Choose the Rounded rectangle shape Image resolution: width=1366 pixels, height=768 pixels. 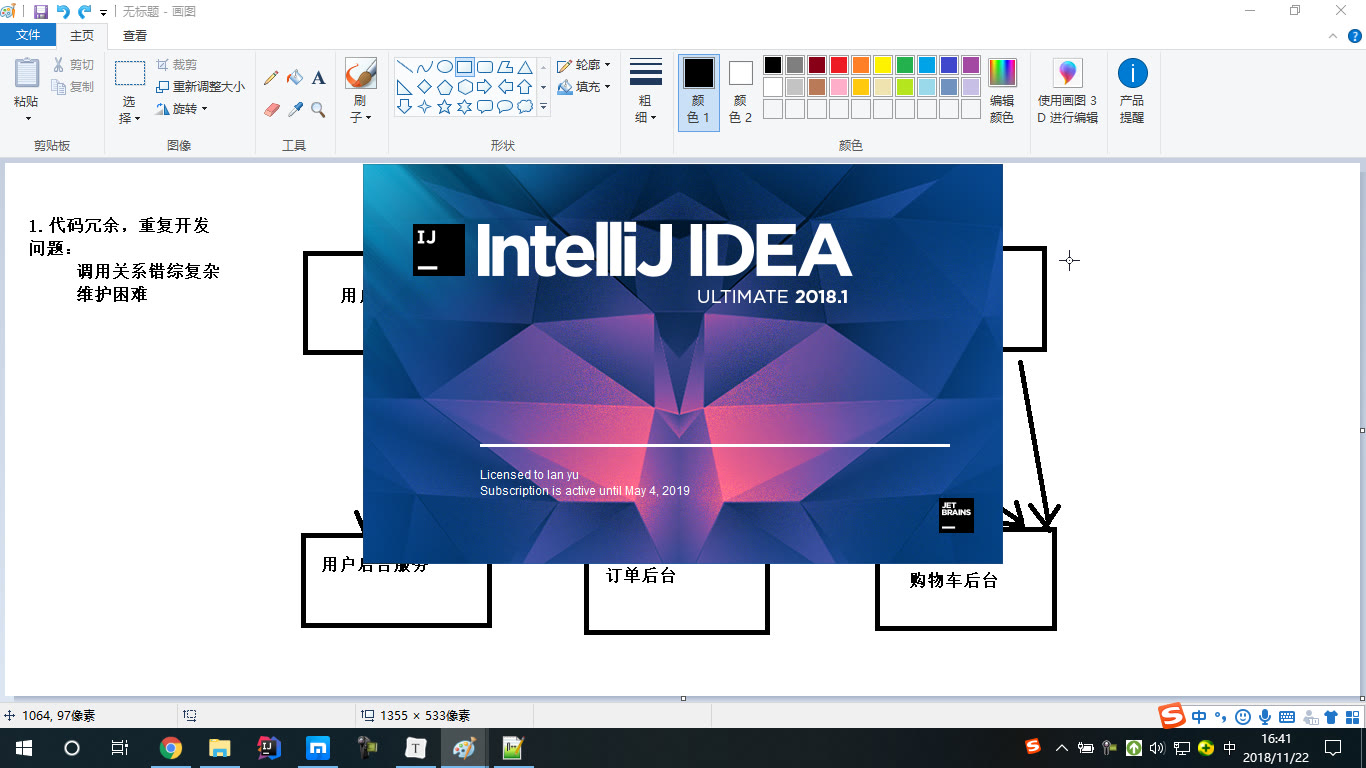tap(485, 67)
